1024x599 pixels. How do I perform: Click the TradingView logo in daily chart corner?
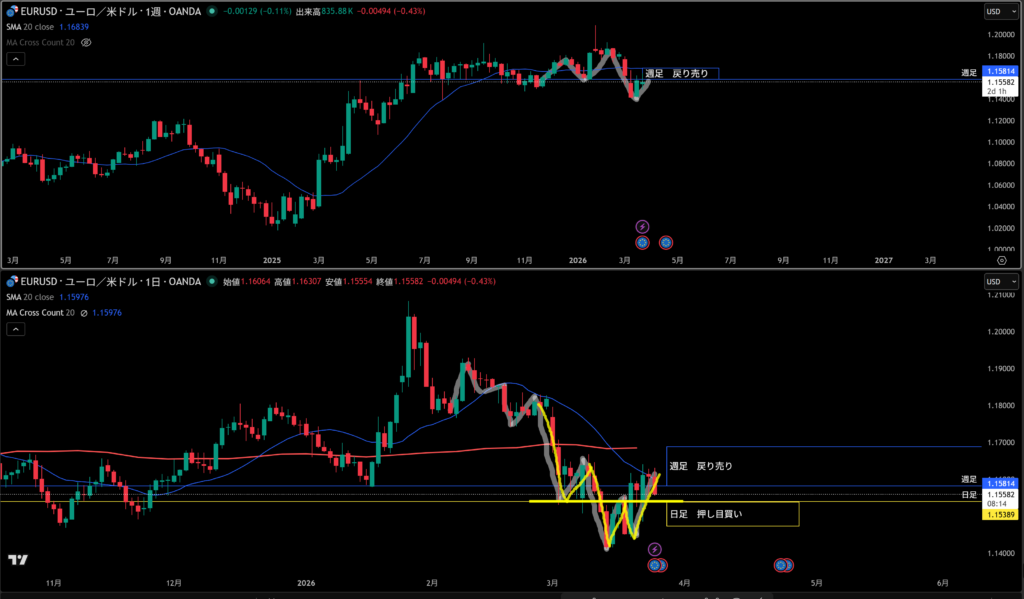17,560
